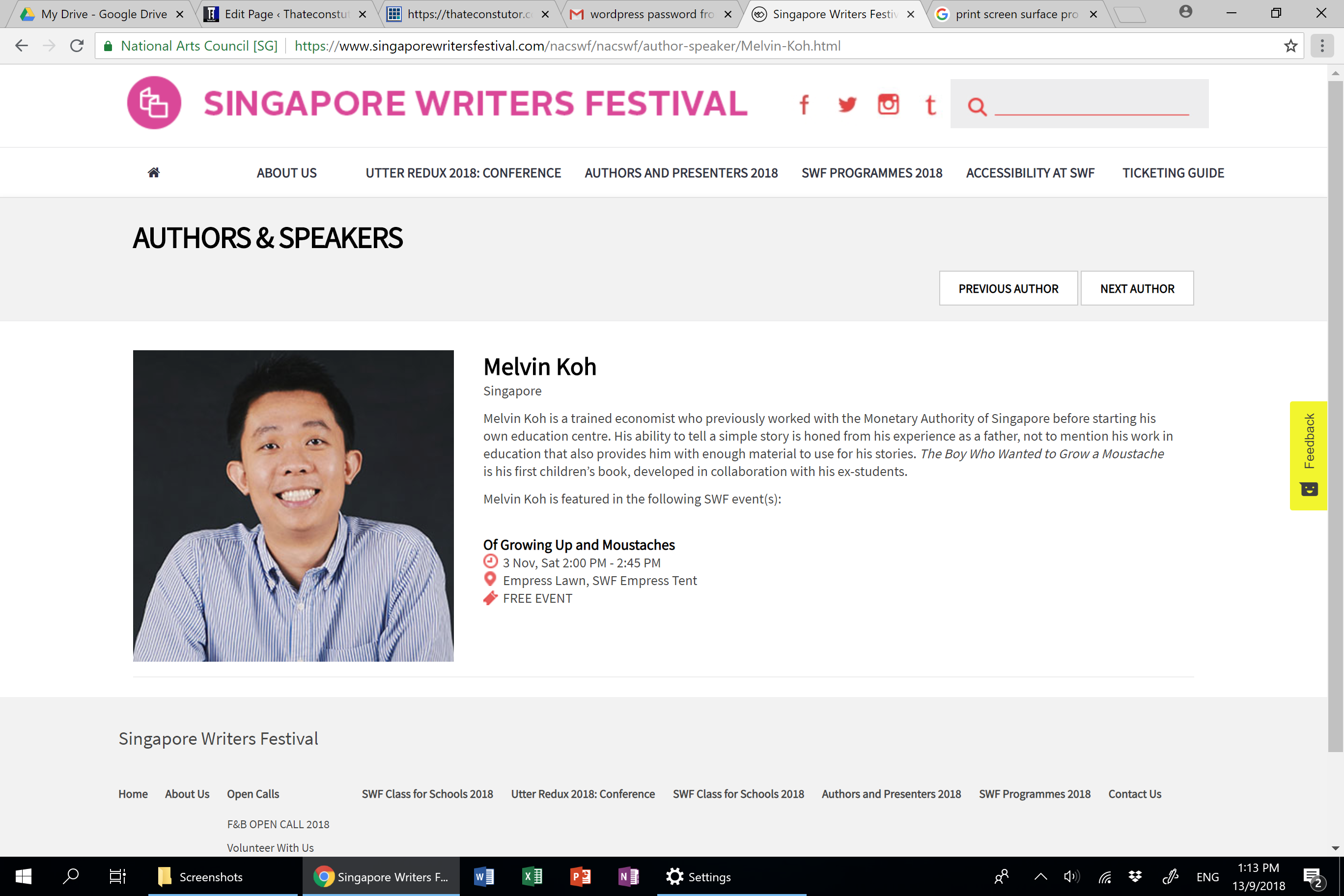Open the festival's Twitter icon
This screenshot has width=1344, height=896.
[847, 105]
